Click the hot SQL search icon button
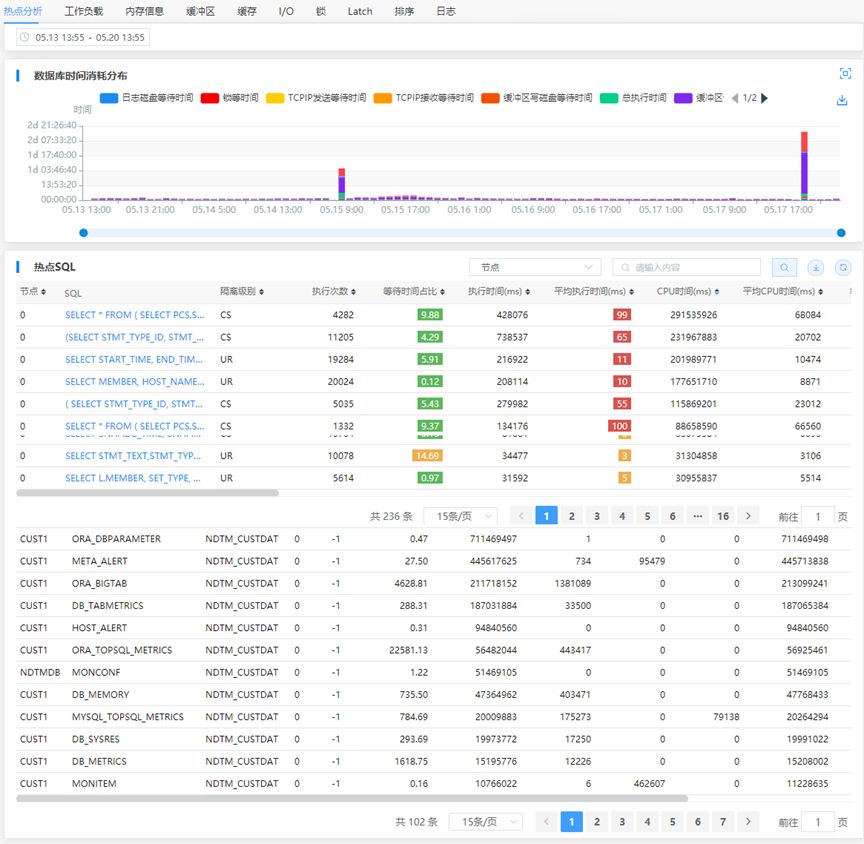 (x=784, y=268)
